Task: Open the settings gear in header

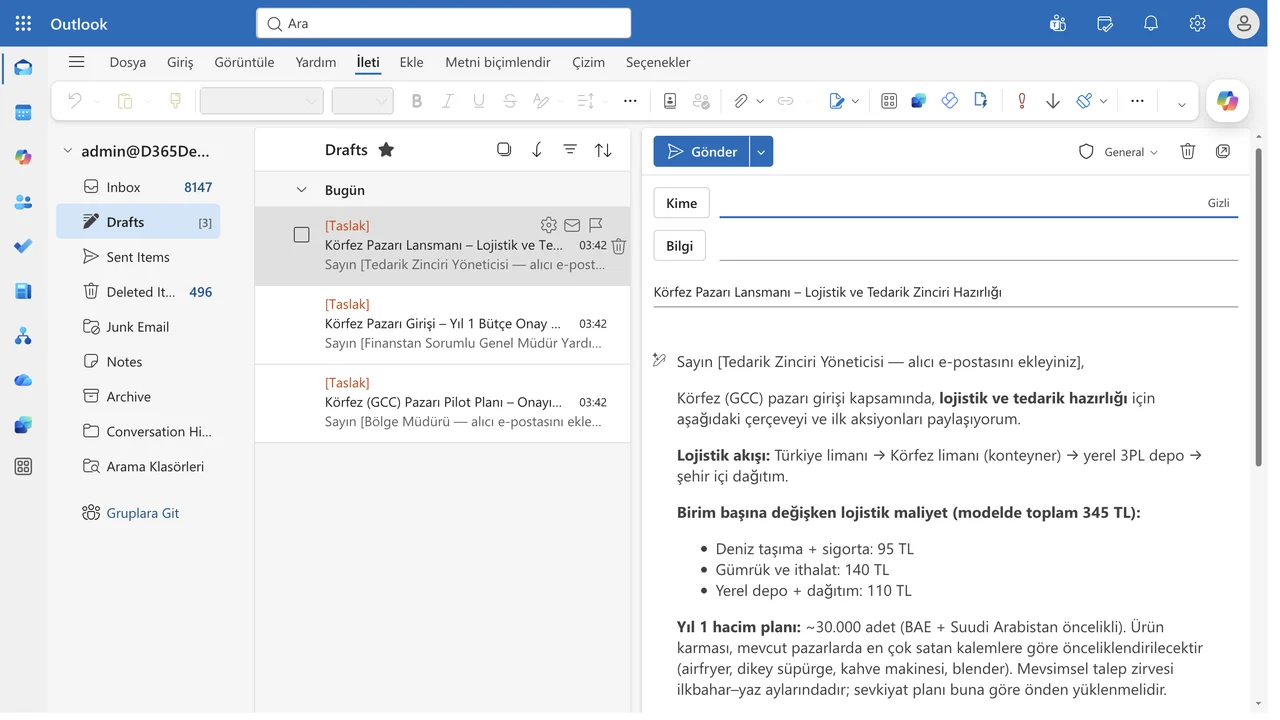Action: (1197, 23)
